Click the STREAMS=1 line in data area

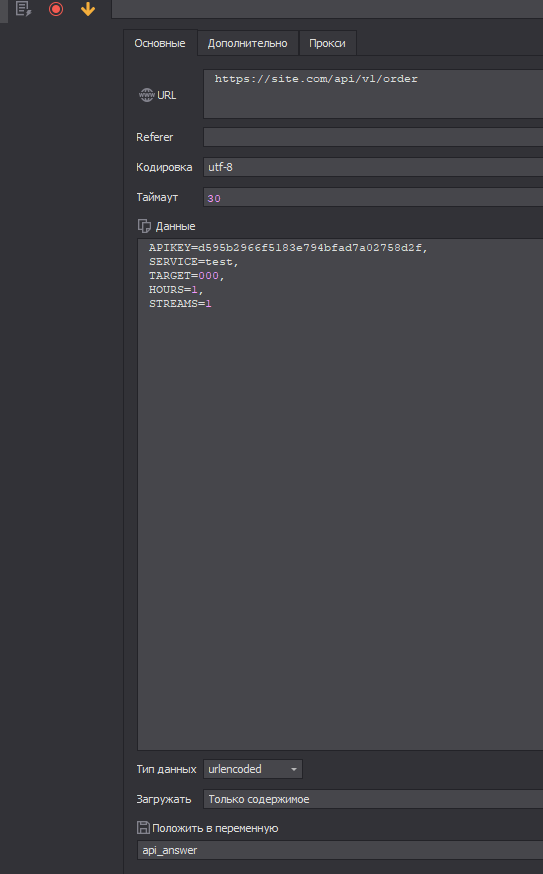(x=180, y=303)
